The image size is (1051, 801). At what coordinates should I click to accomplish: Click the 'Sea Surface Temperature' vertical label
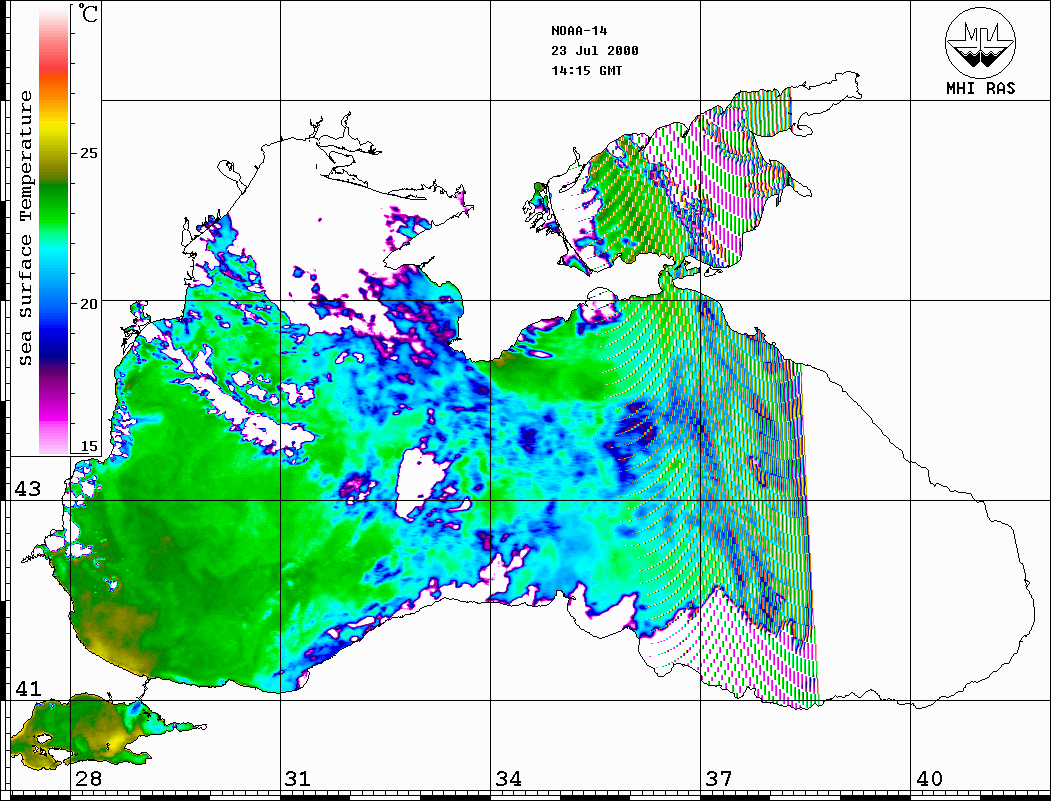click(x=25, y=228)
